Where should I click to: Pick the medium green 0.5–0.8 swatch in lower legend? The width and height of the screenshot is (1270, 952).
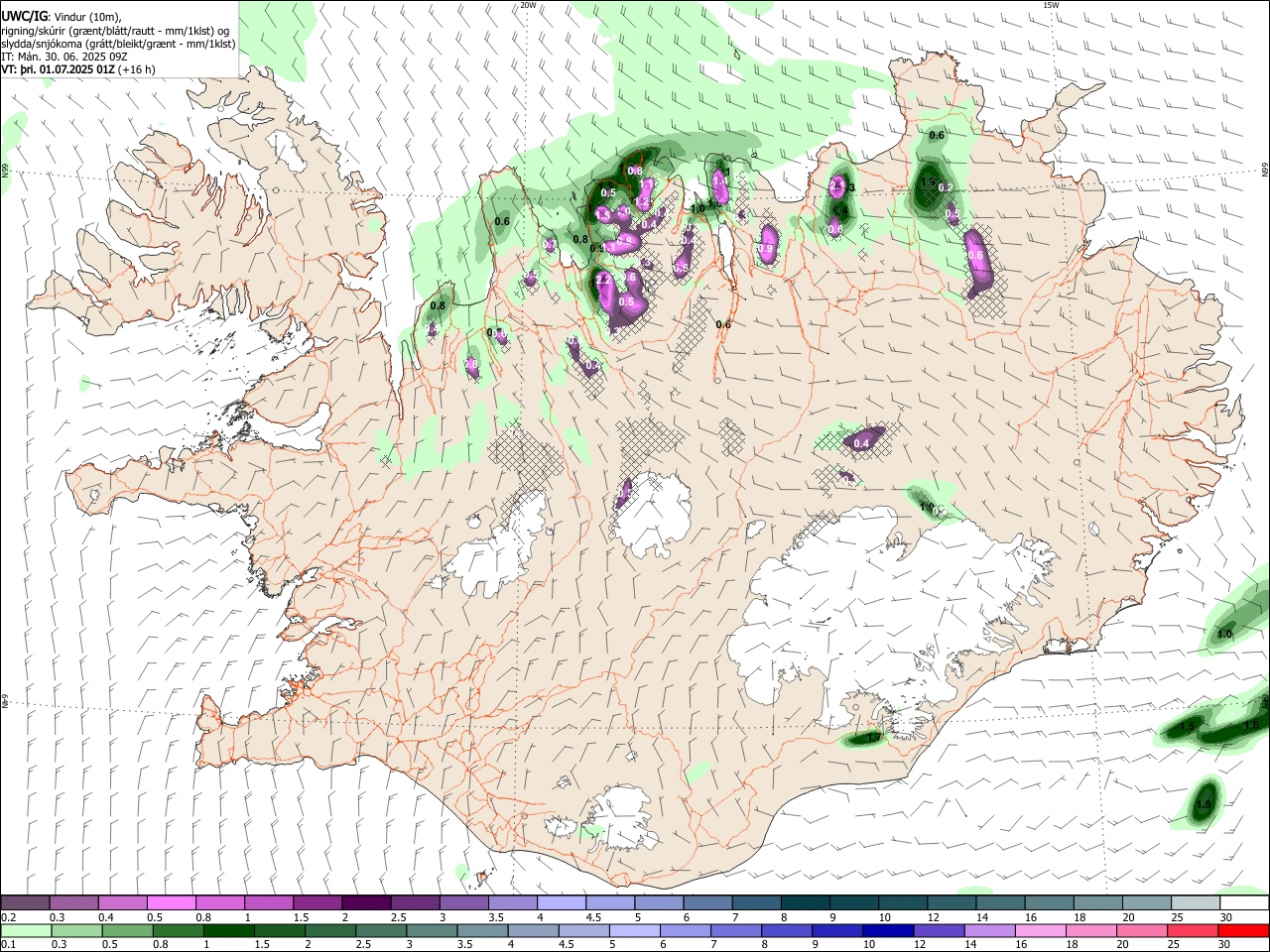click(x=127, y=930)
